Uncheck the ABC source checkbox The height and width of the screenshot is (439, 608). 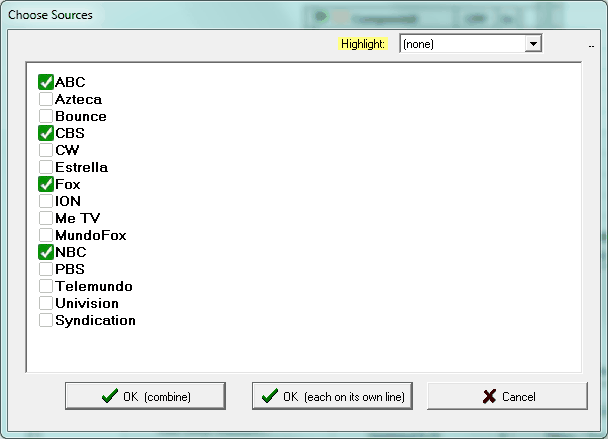[46, 82]
